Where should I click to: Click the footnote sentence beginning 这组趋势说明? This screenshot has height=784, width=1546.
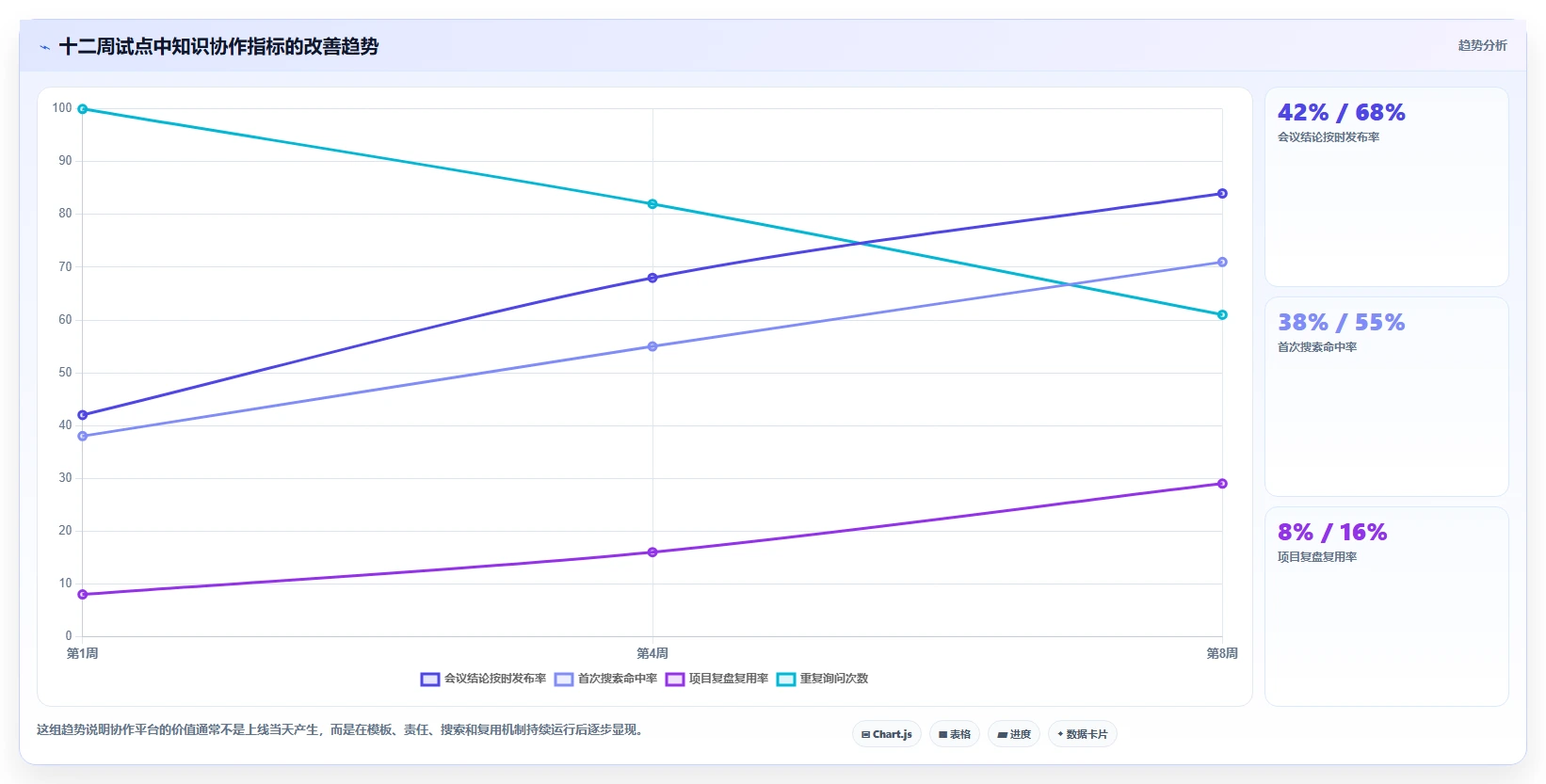coord(343,729)
